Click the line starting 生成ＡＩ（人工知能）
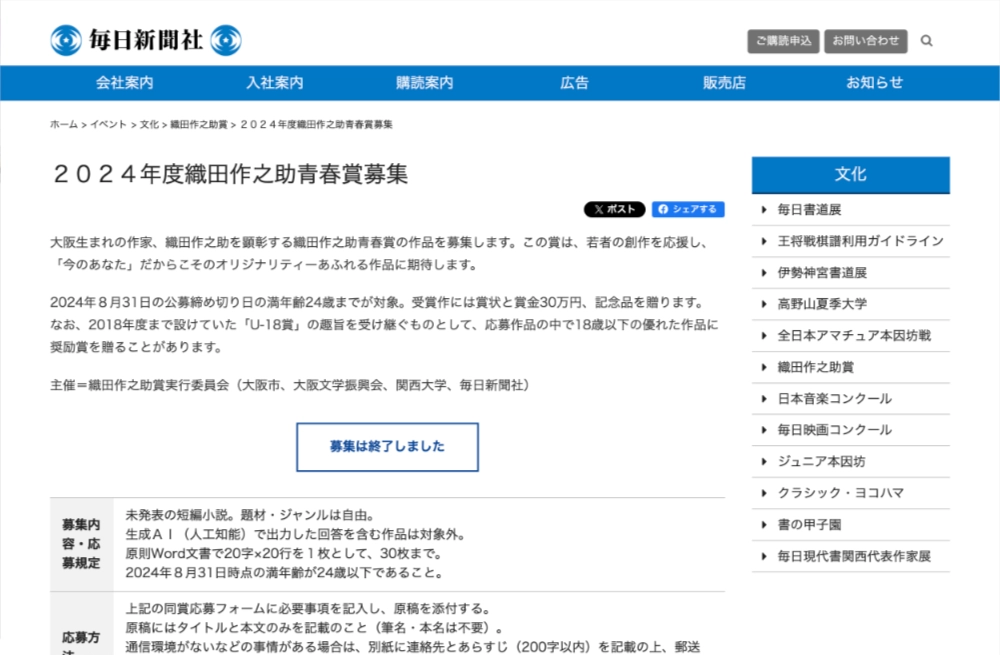 [295, 534]
